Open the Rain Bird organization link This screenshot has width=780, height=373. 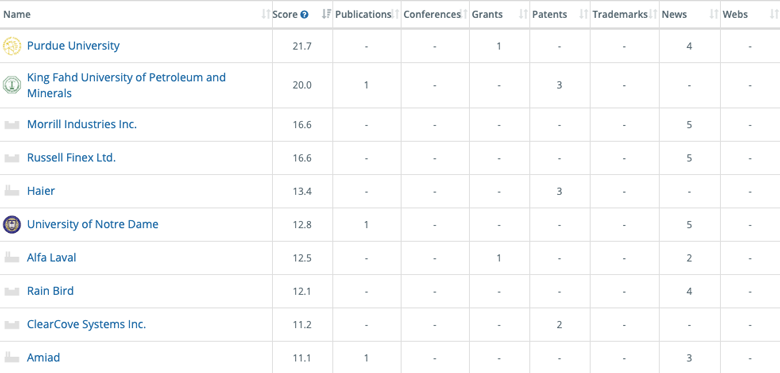point(50,291)
